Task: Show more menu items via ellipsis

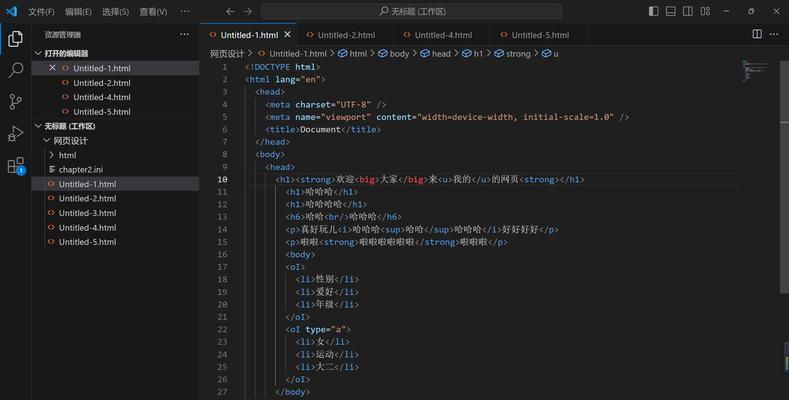Action: (x=185, y=11)
